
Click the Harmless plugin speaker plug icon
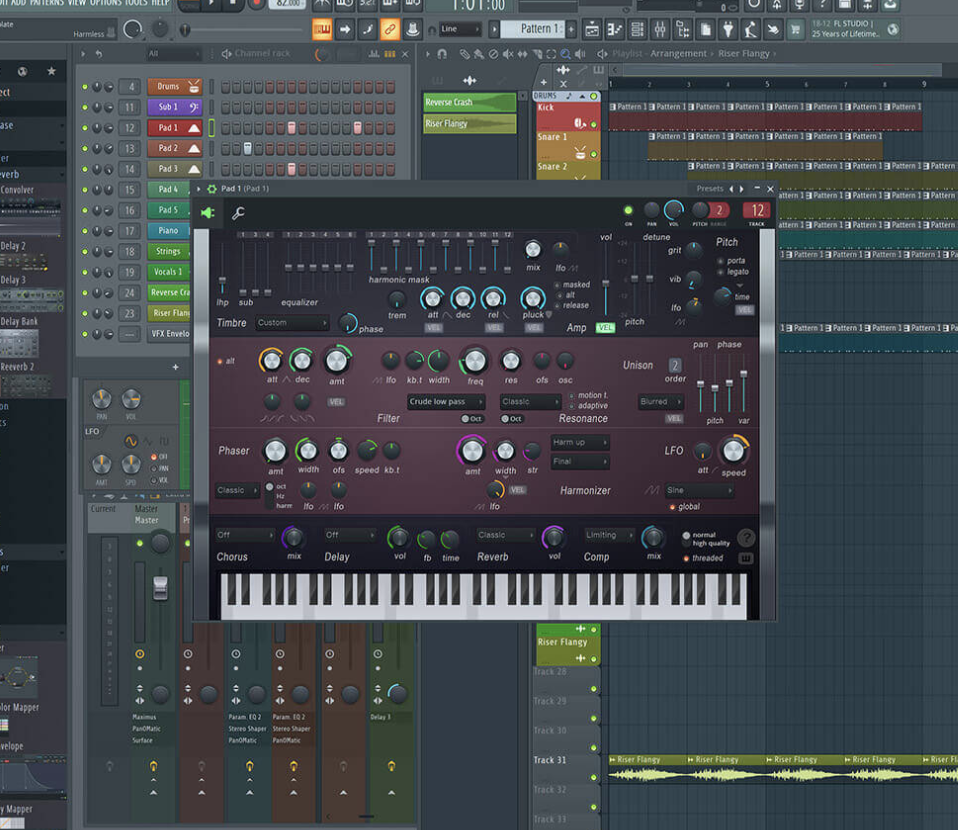(x=208, y=213)
